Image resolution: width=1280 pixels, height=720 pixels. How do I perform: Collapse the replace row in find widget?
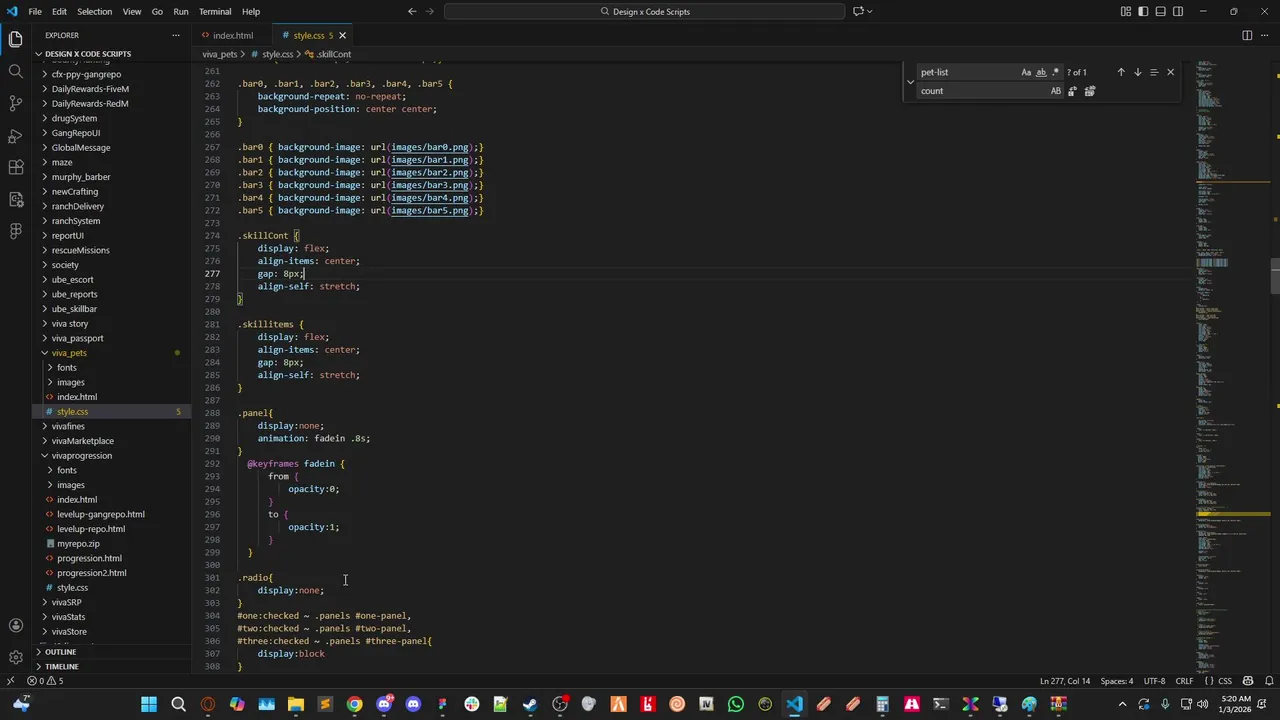click(910, 81)
